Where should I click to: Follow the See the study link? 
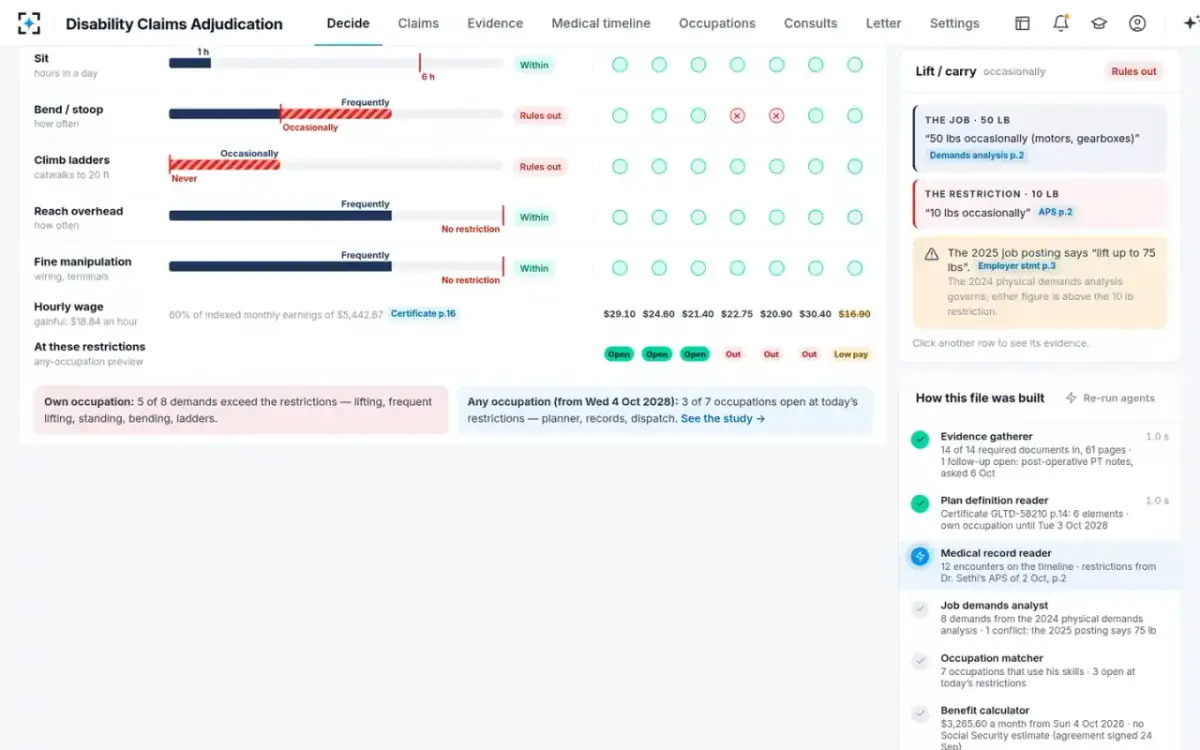723,419
